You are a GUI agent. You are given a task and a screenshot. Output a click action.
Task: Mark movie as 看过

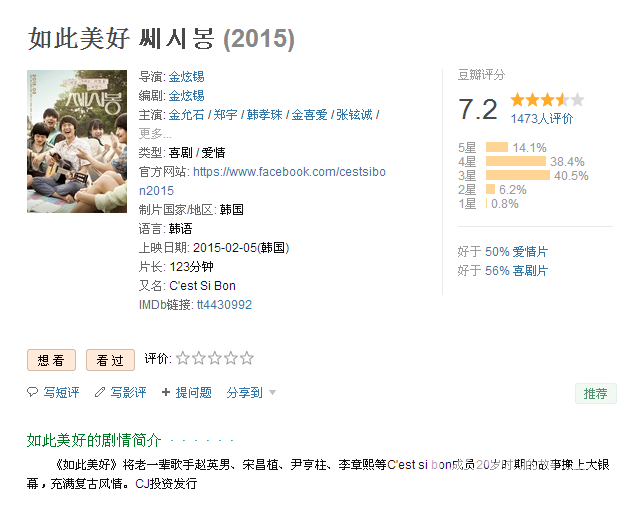[110, 360]
